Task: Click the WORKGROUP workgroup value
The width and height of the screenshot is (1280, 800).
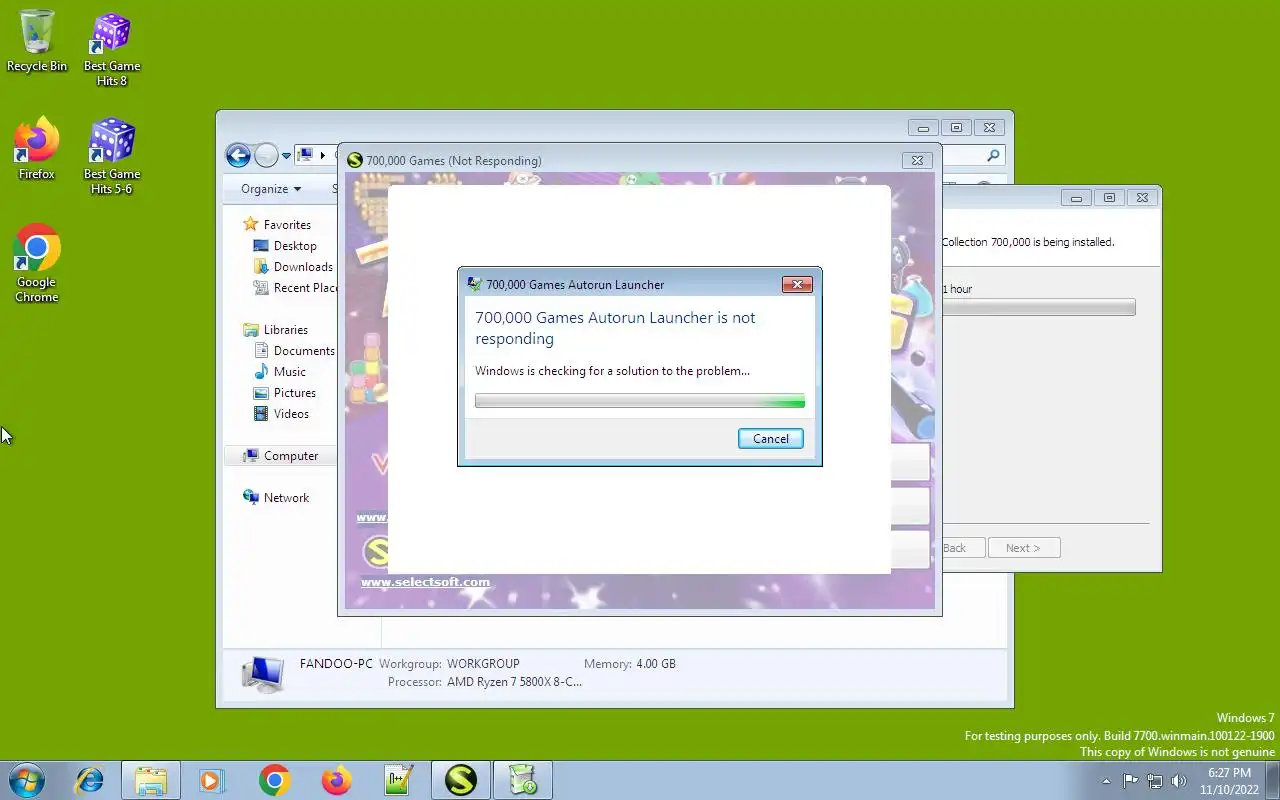Action: (x=483, y=664)
